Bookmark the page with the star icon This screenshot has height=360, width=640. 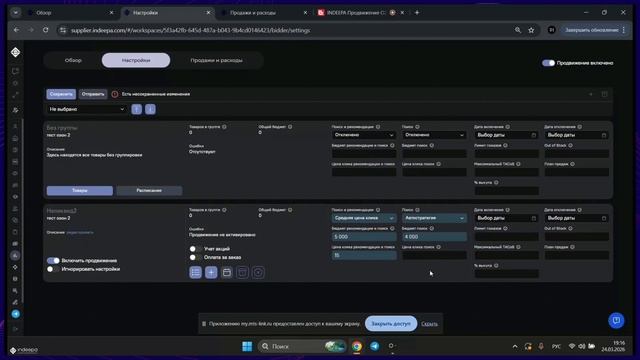click(531, 30)
